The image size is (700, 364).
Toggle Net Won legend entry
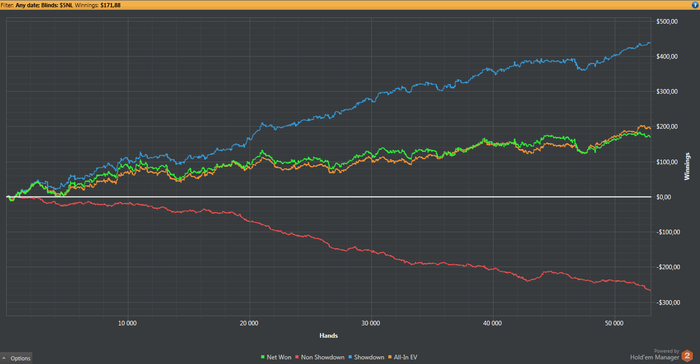point(276,357)
